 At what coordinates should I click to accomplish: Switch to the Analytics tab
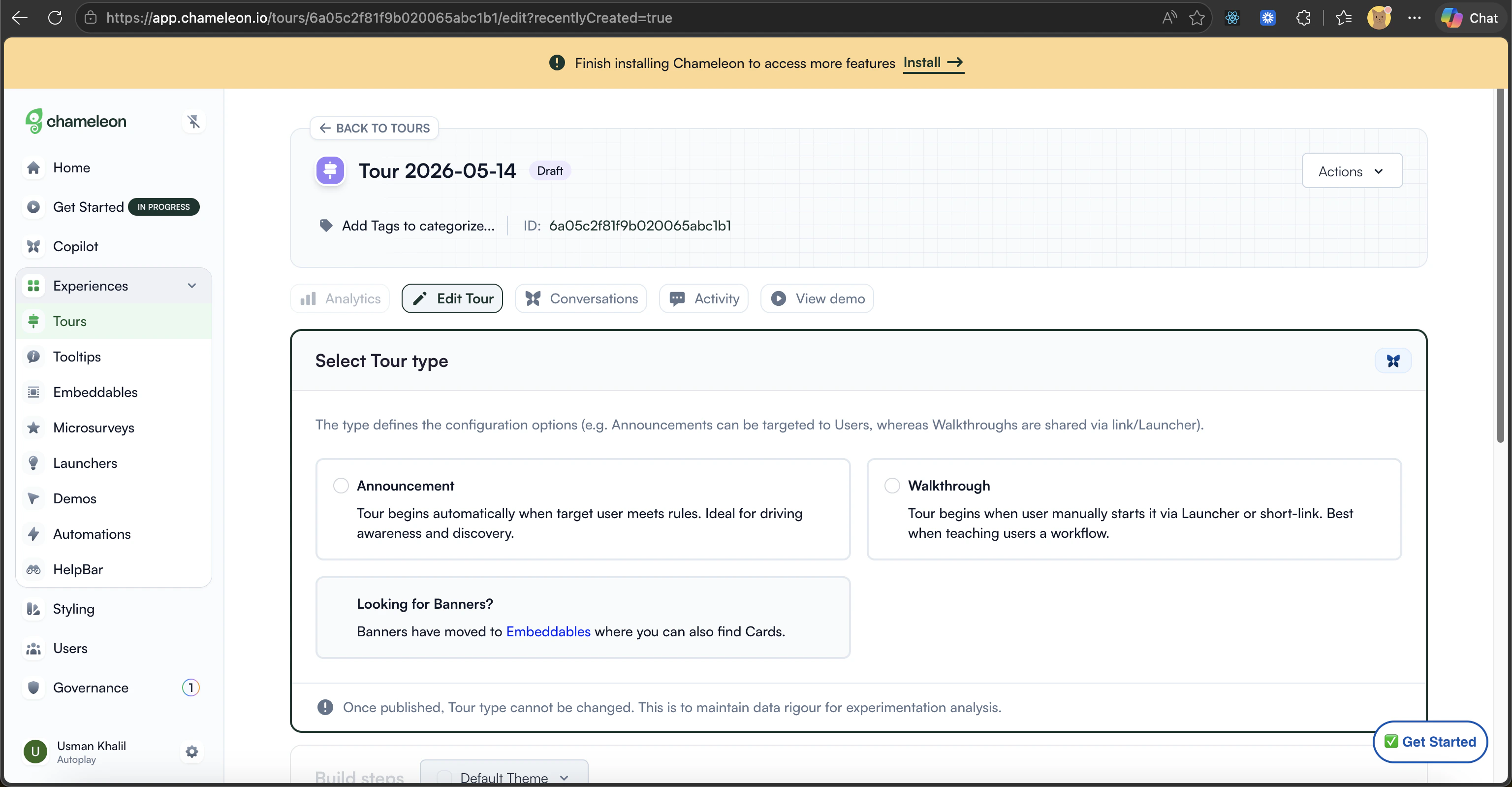point(340,298)
